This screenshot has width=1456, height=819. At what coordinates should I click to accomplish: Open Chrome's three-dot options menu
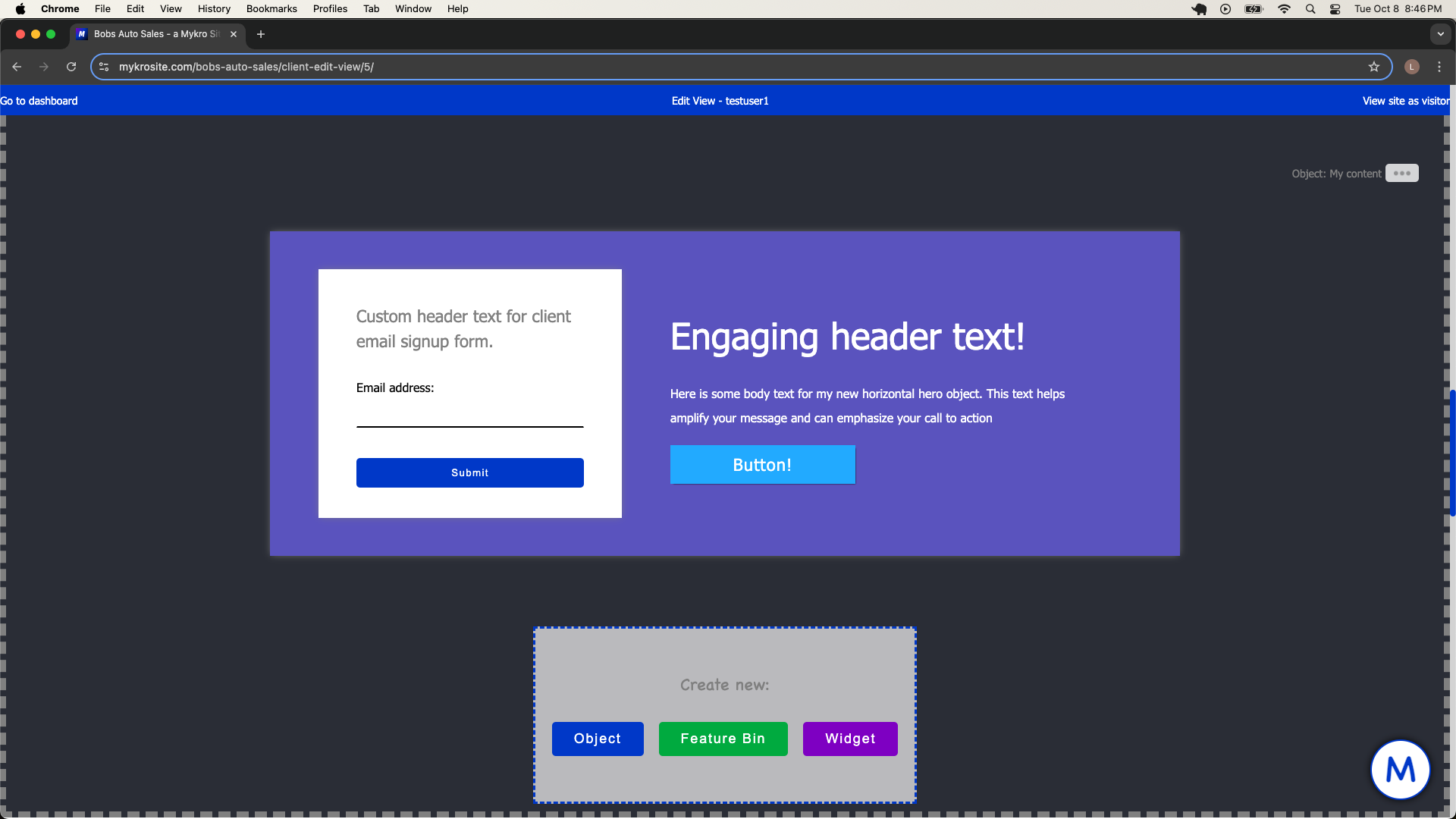pos(1439,67)
